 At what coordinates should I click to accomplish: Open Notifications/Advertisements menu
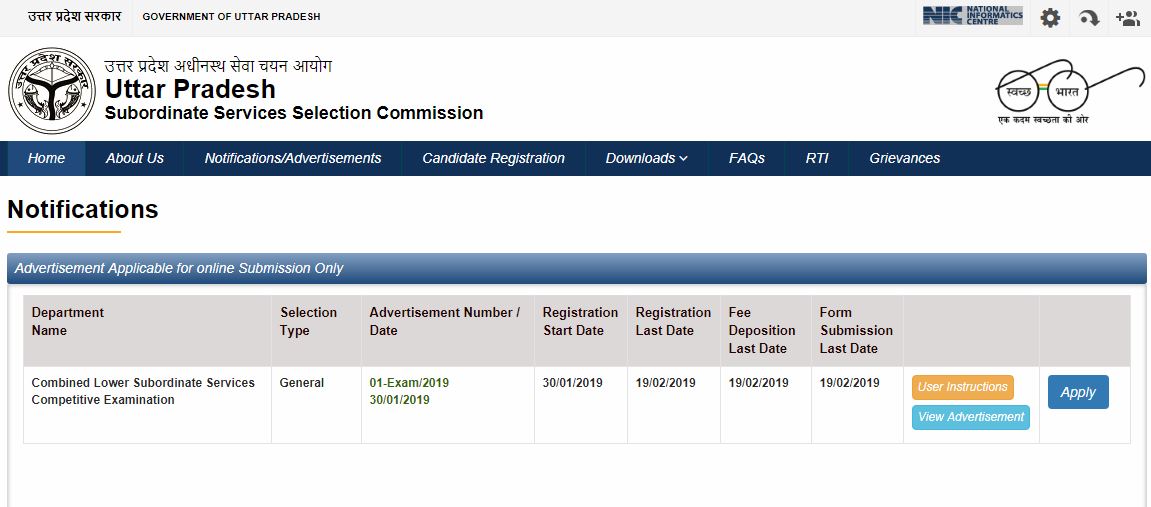click(x=292, y=158)
